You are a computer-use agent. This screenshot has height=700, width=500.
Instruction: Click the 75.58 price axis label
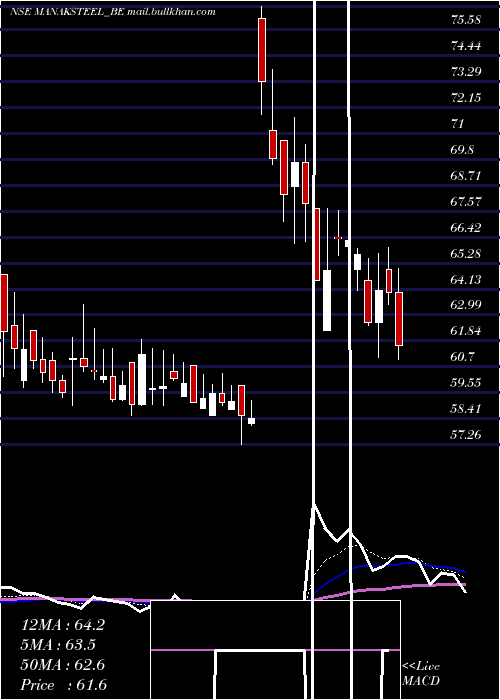click(x=466, y=20)
